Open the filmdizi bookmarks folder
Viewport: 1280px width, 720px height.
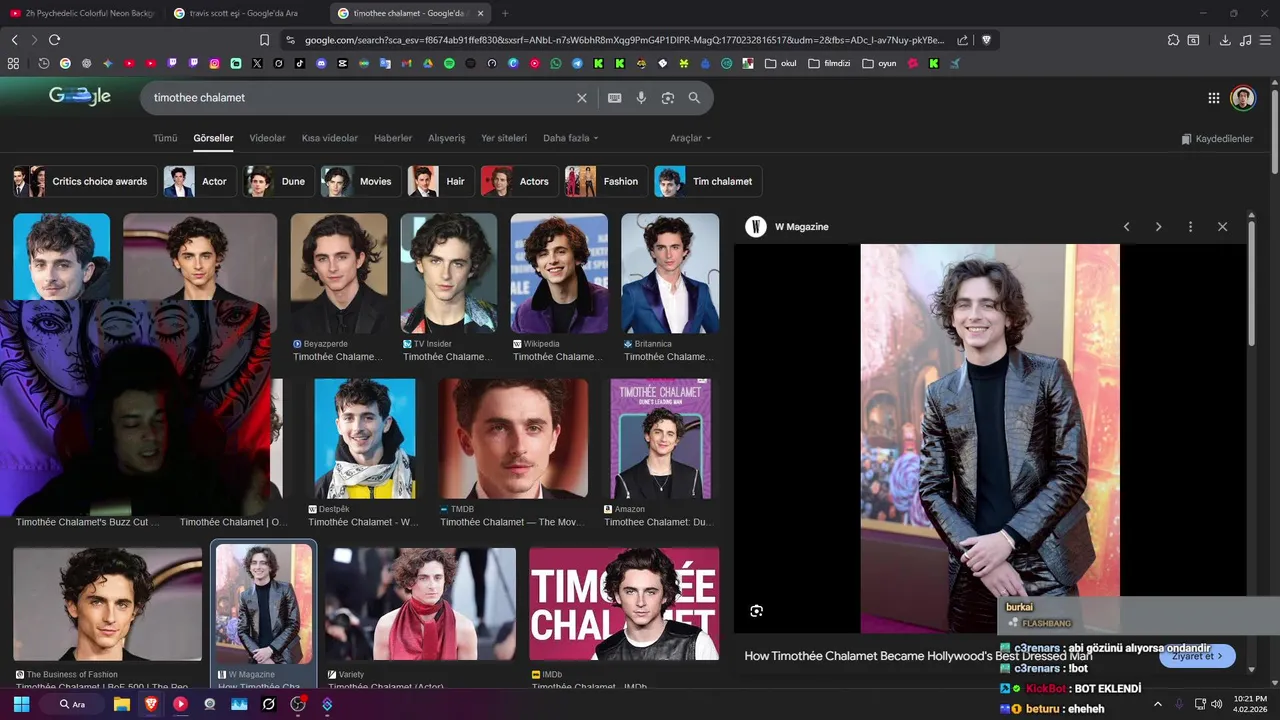pyautogui.click(x=828, y=63)
